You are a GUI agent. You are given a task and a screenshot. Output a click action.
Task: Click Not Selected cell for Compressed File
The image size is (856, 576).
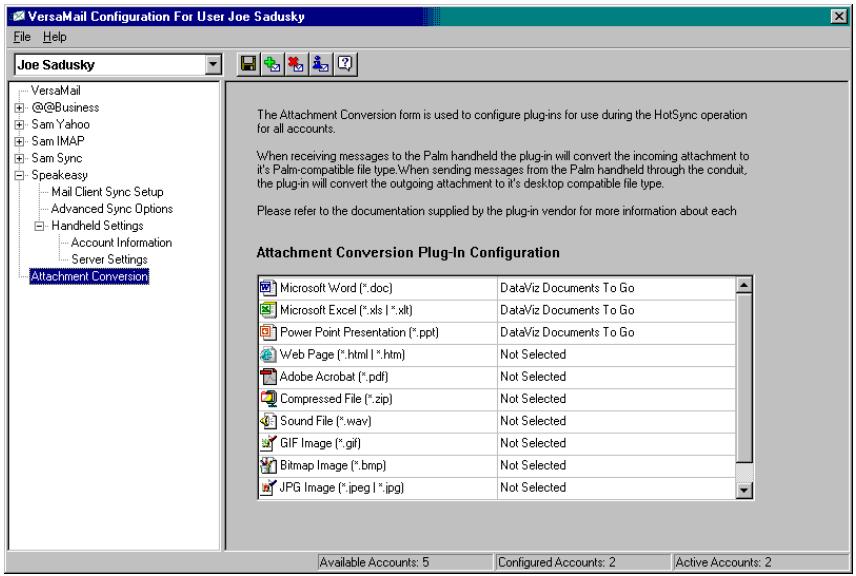click(x=616, y=399)
